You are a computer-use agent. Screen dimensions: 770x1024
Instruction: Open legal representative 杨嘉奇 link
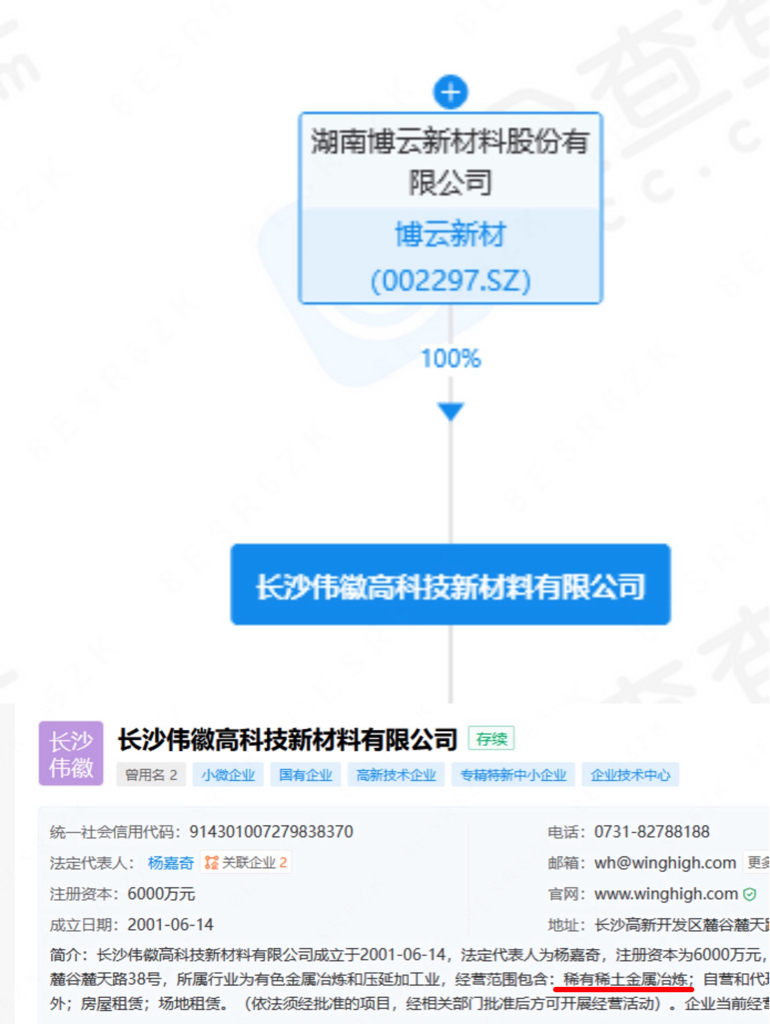point(170,863)
